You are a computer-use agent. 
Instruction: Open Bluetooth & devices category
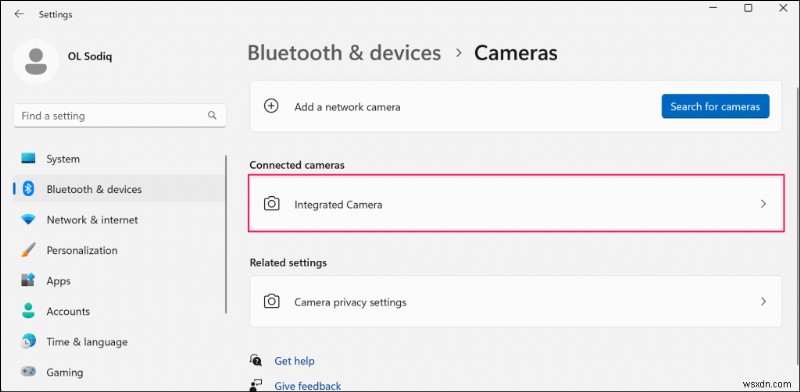coord(119,189)
